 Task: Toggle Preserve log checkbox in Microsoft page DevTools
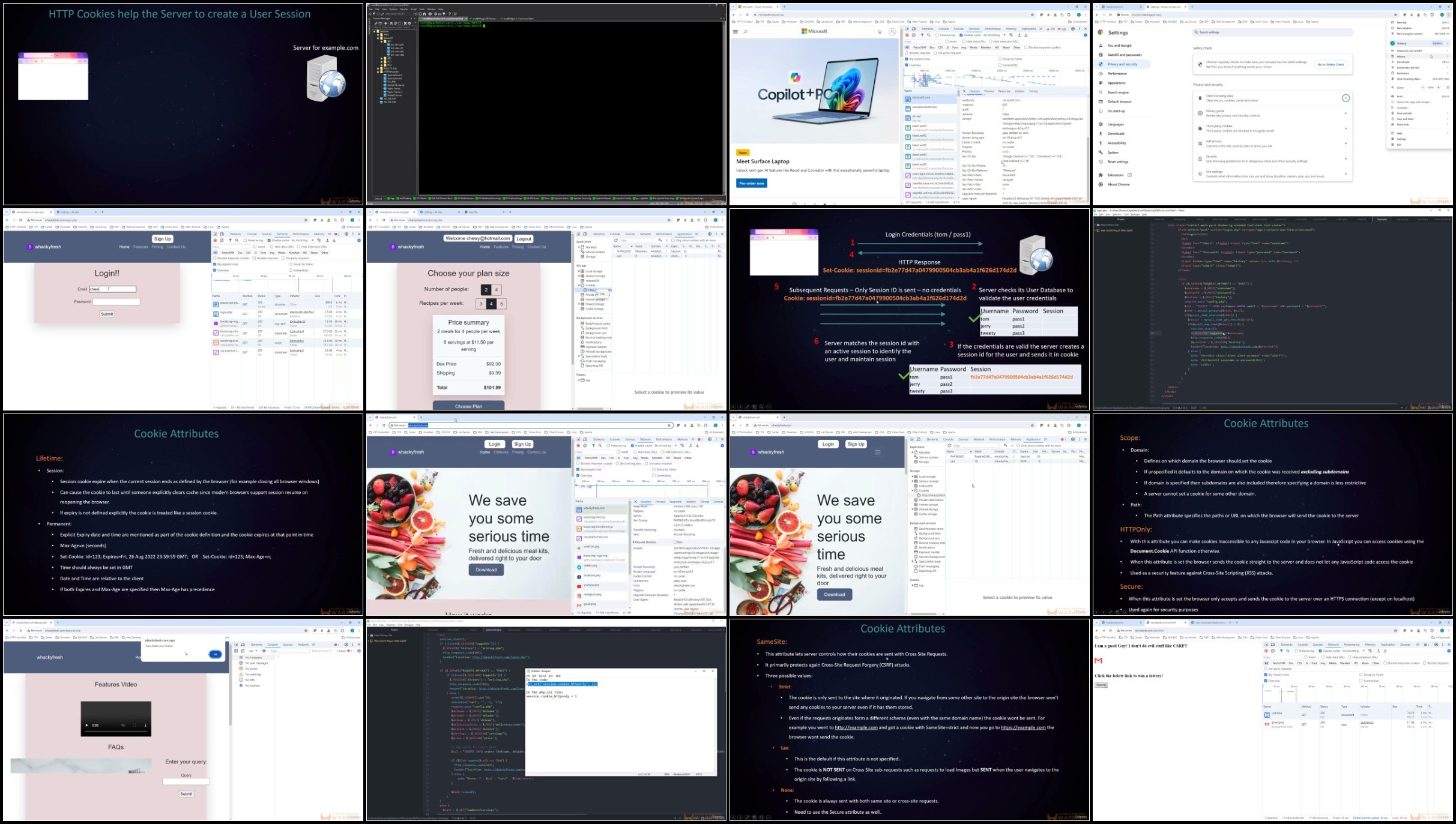[x=937, y=35]
